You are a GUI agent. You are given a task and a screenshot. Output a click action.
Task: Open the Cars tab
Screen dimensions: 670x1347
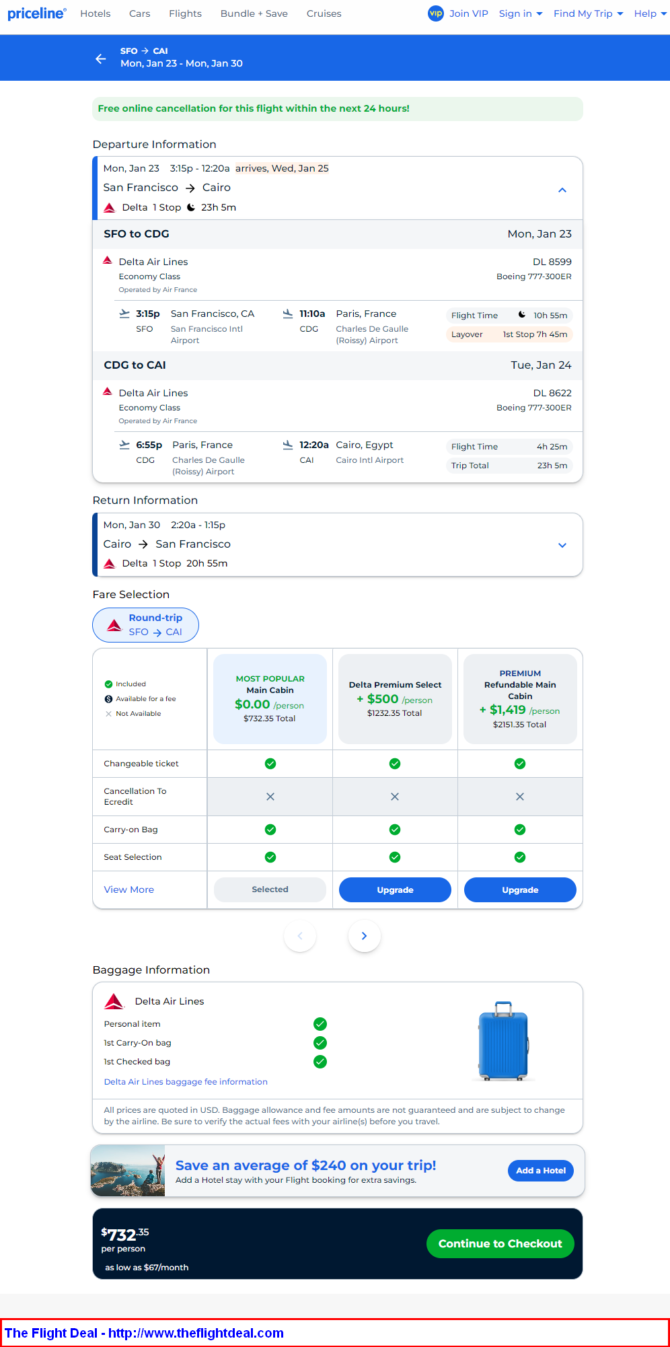coord(140,14)
